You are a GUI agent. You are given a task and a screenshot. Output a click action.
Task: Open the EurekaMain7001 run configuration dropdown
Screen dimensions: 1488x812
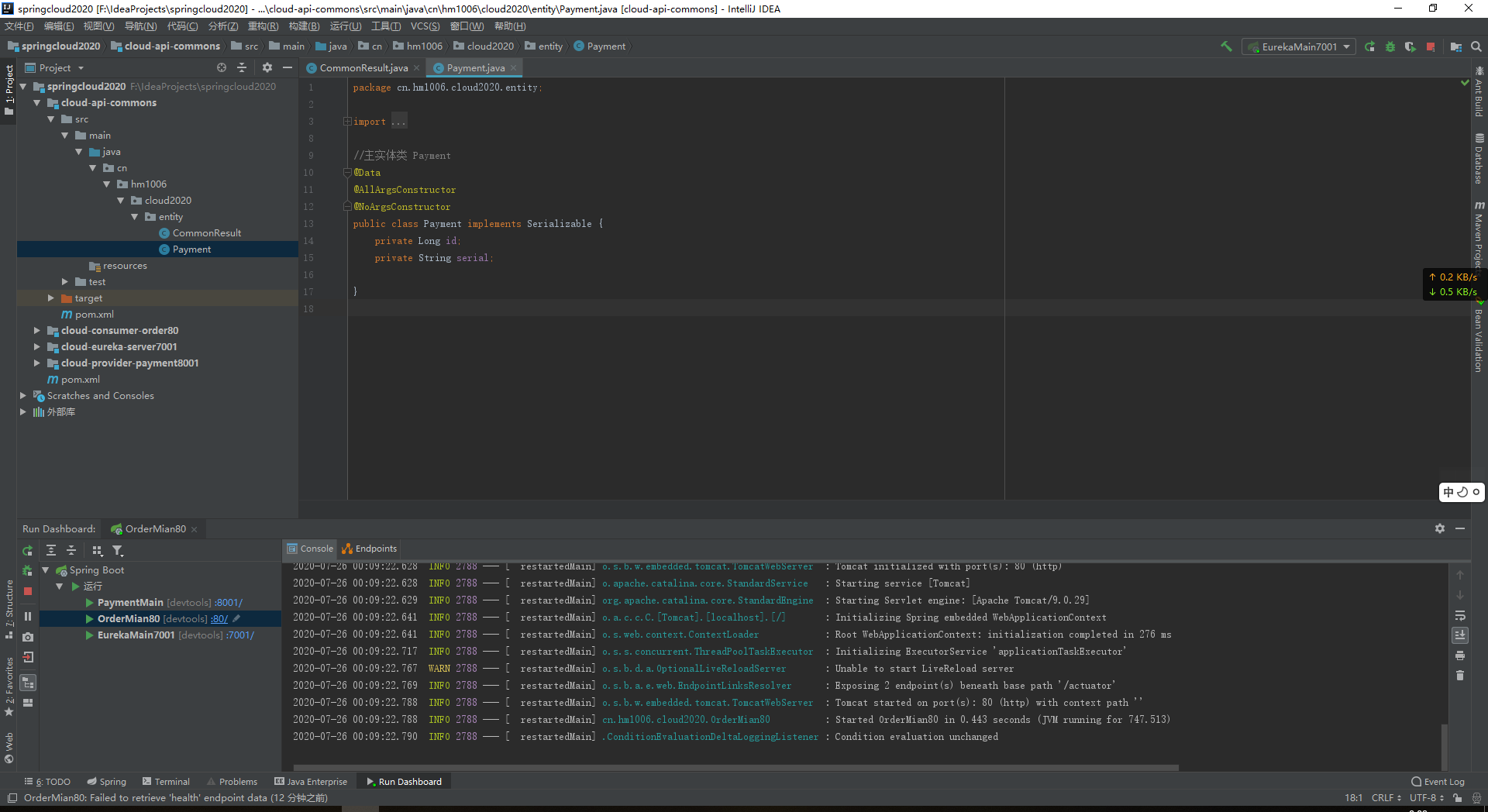click(1299, 46)
